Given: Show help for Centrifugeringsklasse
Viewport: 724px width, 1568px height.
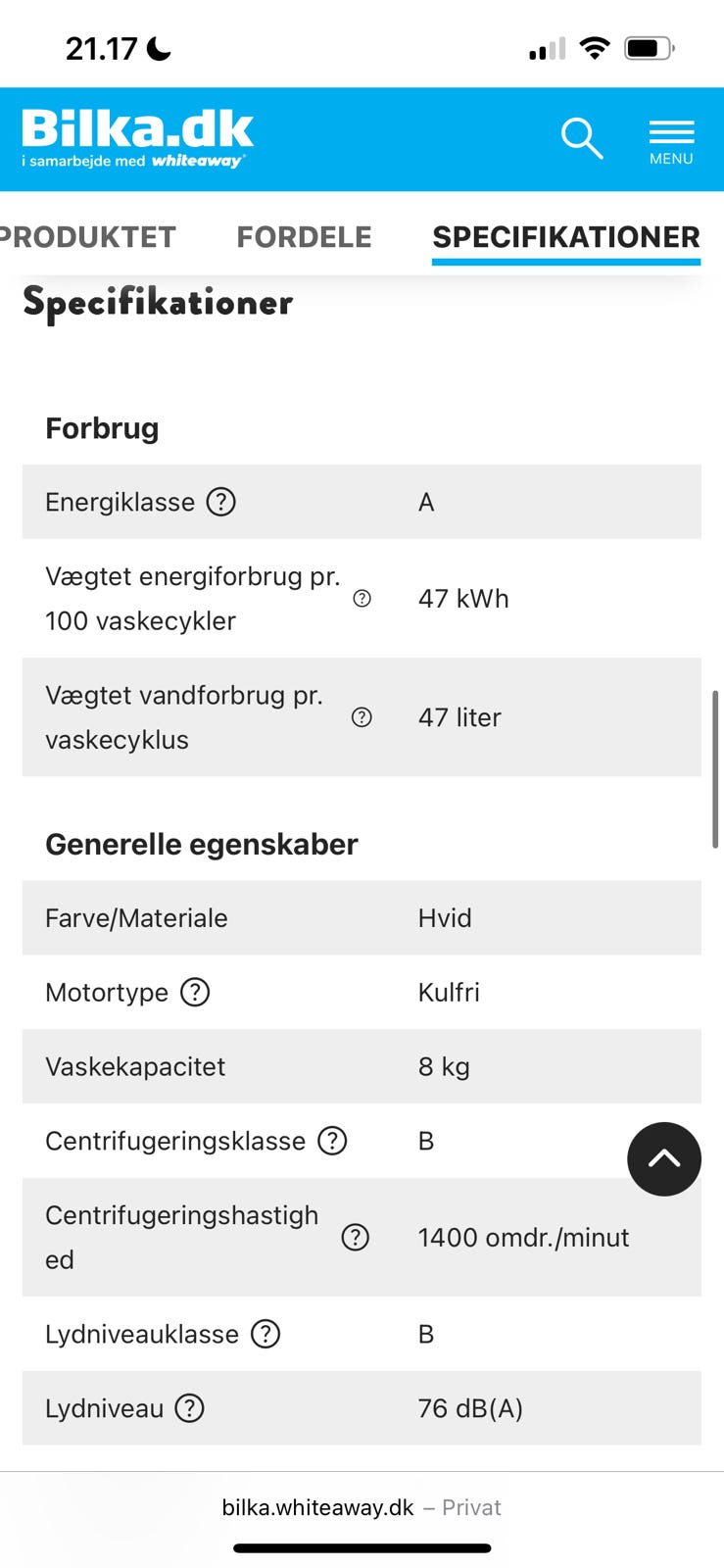Looking at the screenshot, I should [x=333, y=1141].
